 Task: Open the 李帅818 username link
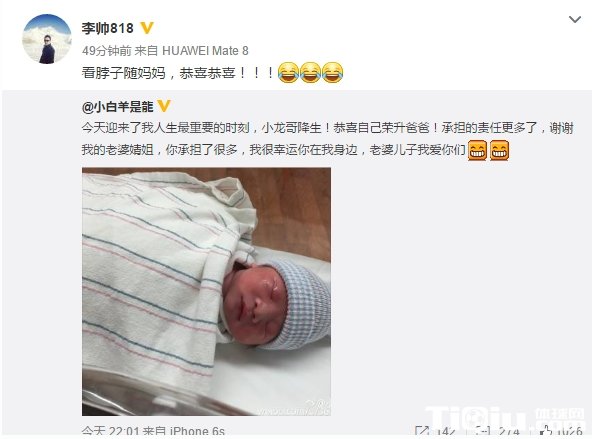coord(108,28)
